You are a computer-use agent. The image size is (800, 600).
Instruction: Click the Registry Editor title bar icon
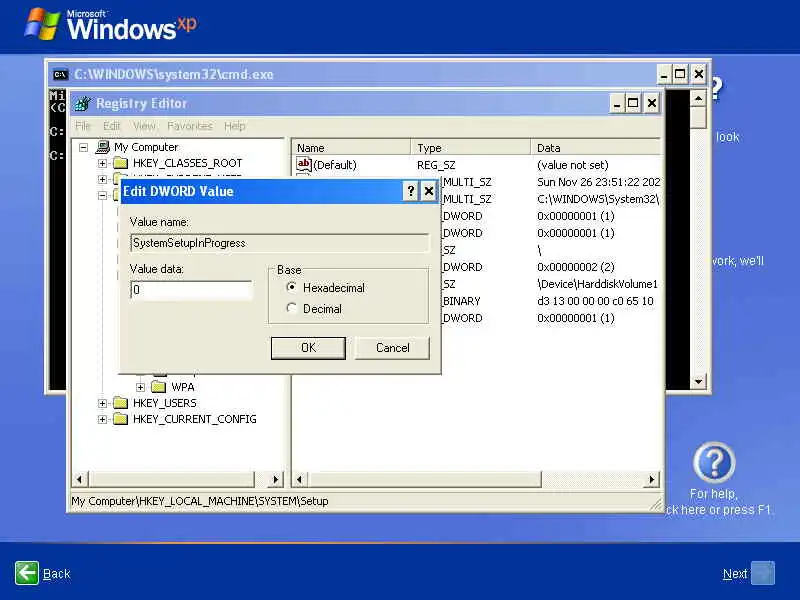pyautogui.click(x=82, y=104)
